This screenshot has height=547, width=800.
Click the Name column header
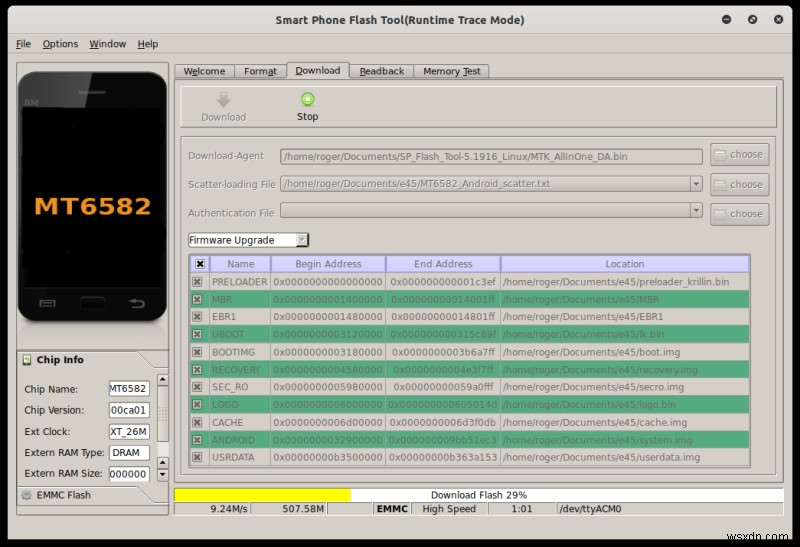click(x=240, y=264)
